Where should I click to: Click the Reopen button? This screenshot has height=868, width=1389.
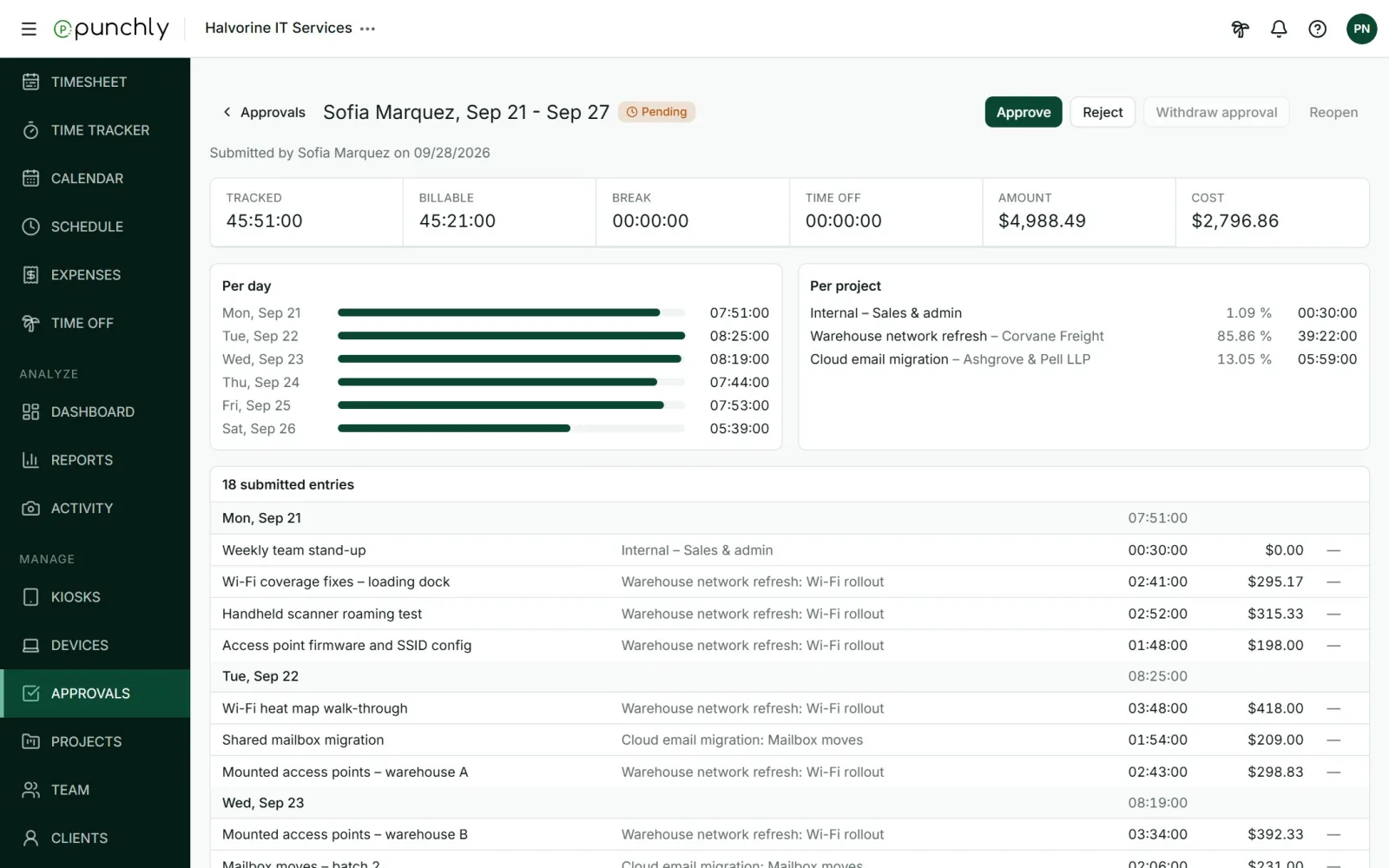coord(1333,112)
